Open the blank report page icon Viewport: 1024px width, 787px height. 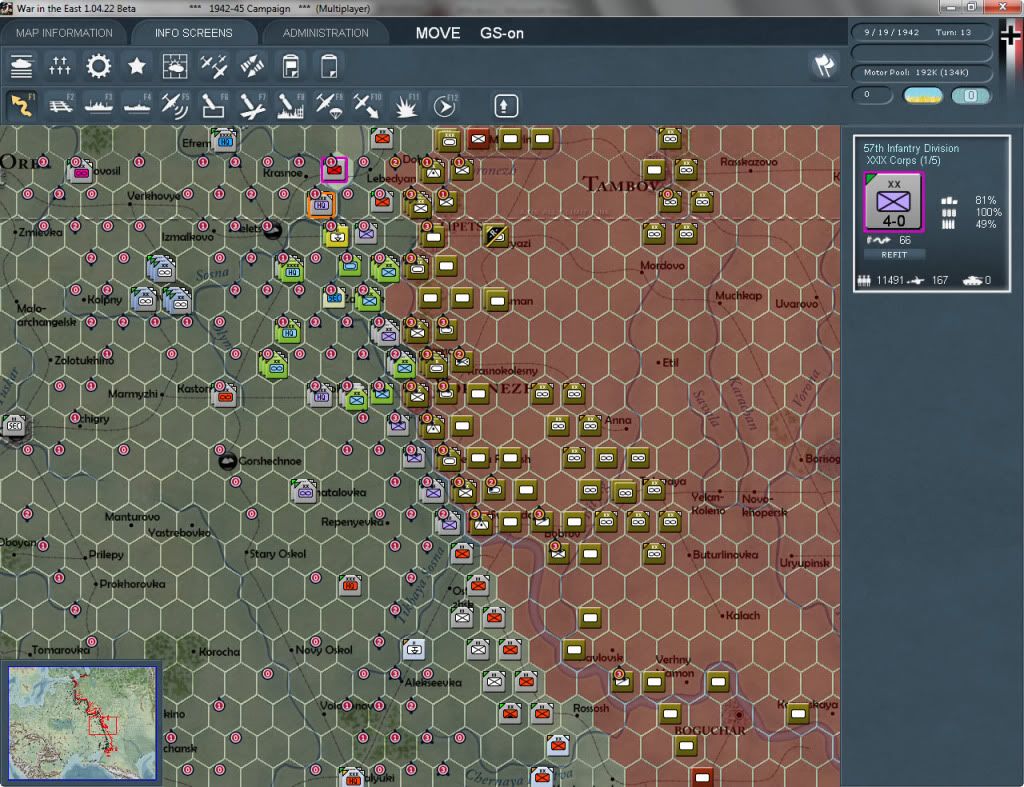(x=329, y=67)
